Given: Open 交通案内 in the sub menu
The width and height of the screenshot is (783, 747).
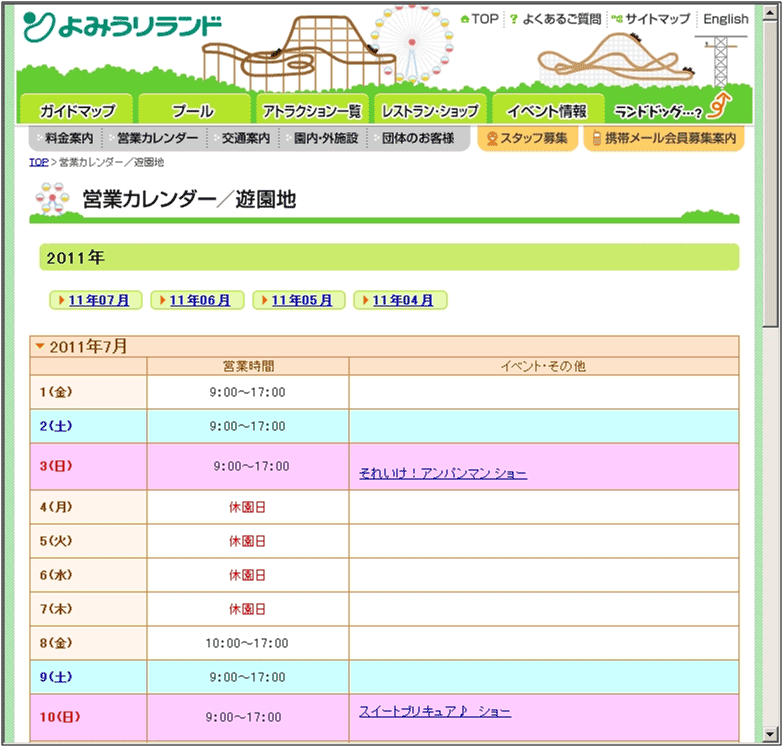Looking at the screenshot, I should pos(245,138).
